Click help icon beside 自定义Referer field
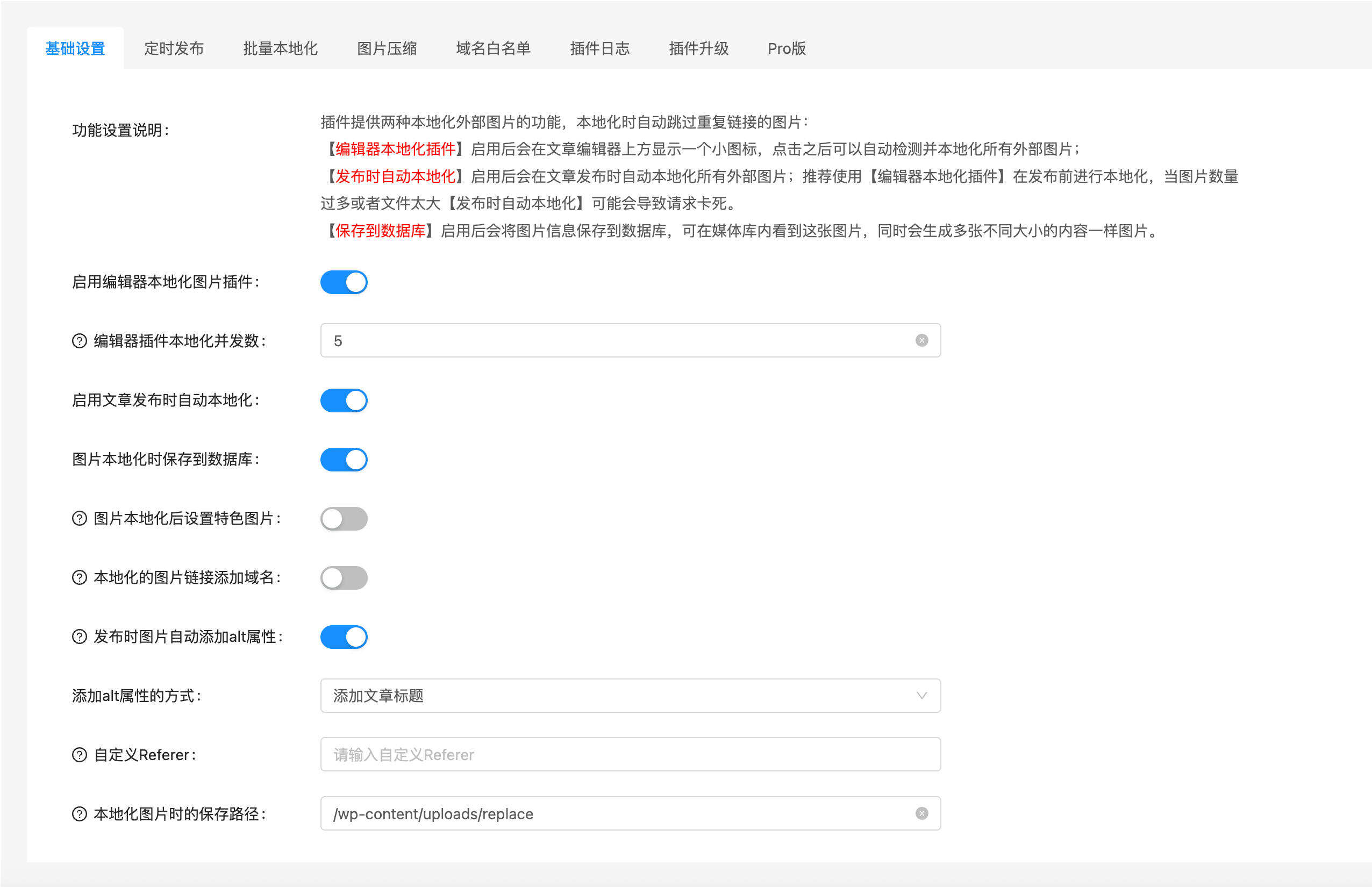This screenshot has width=1372, height=887. click(80, 755)
